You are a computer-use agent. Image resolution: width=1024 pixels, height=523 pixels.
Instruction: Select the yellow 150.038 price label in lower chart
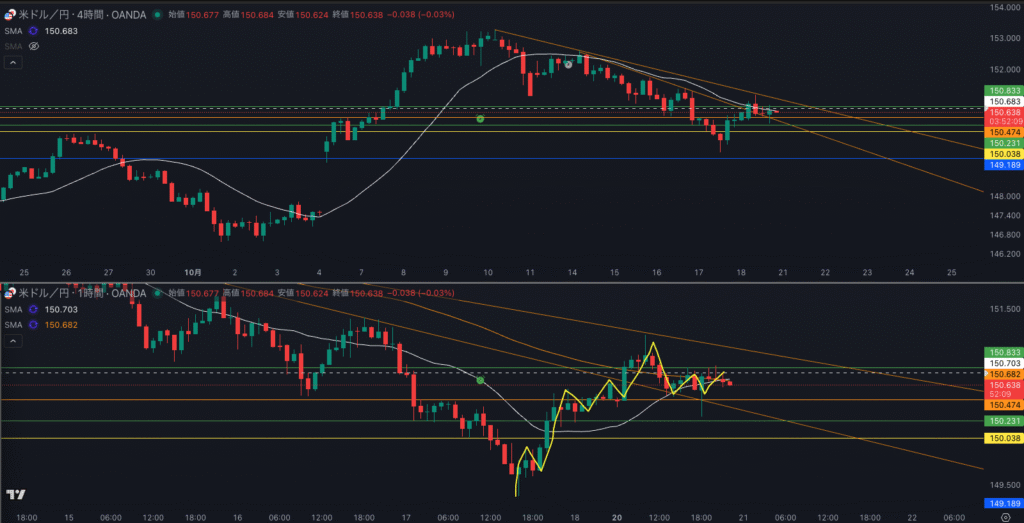[x=1002, y=439]
